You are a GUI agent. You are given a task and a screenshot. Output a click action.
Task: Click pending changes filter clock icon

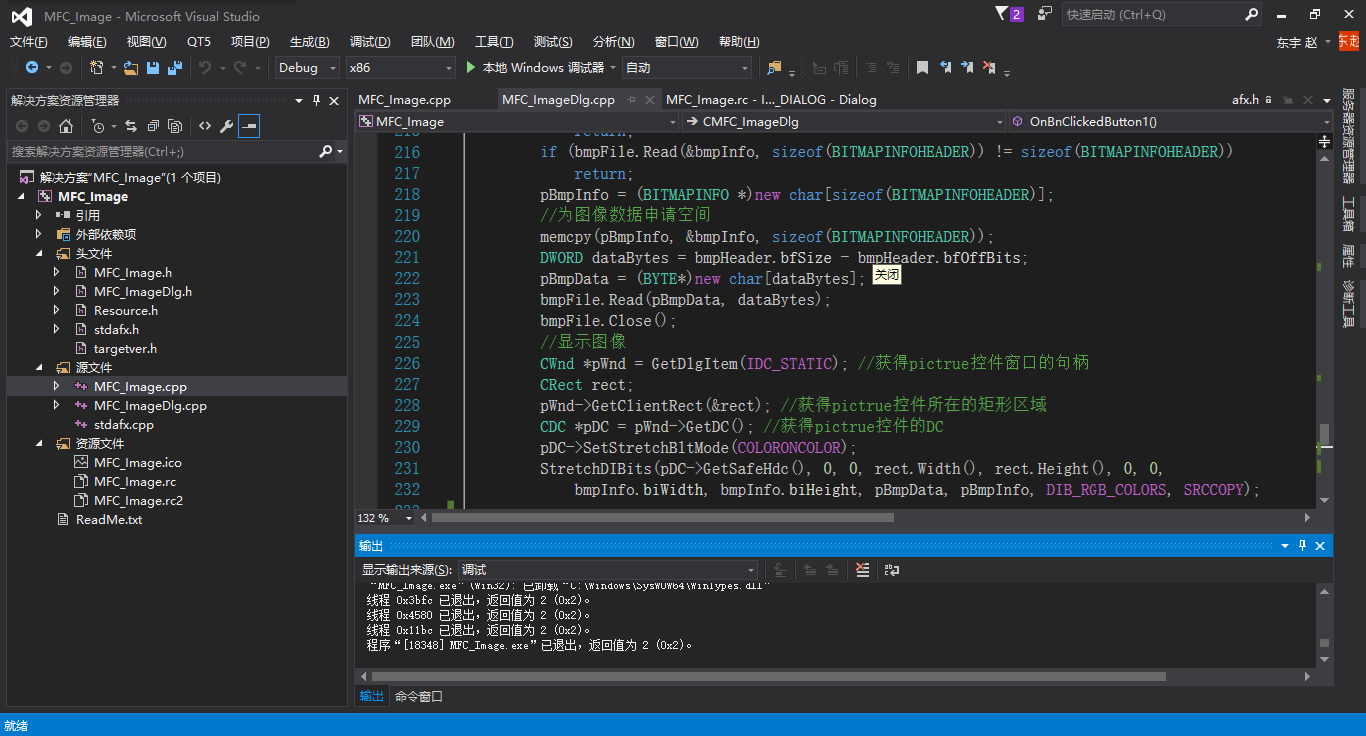pyautogui.click(x=98, y=126)
